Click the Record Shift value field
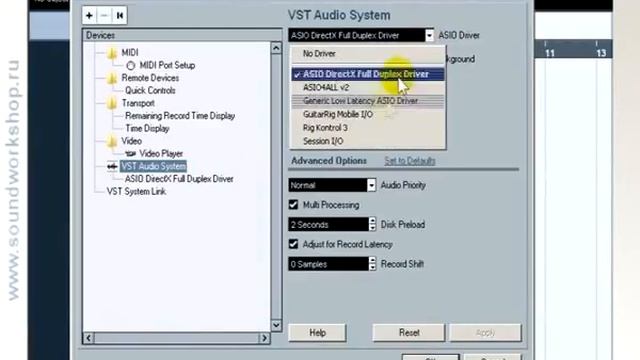640x360 pixels. click(328, 264)
